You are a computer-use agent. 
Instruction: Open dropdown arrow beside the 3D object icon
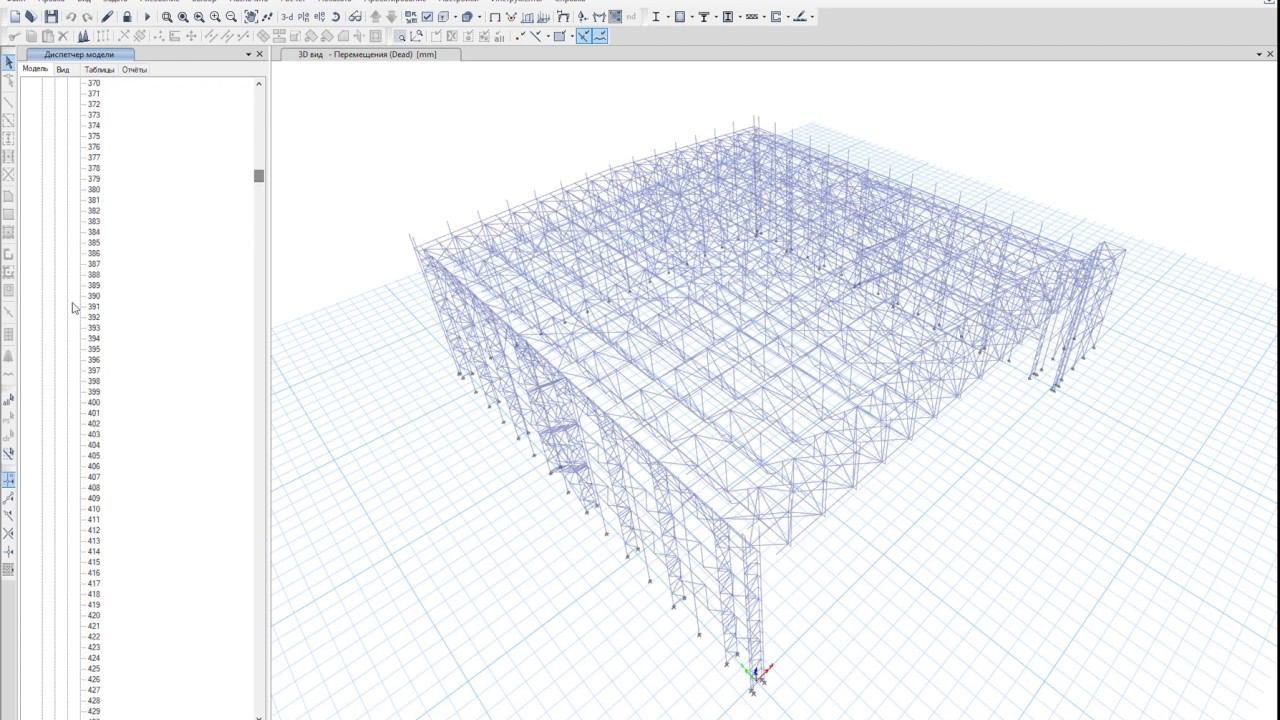coord(480,17)
